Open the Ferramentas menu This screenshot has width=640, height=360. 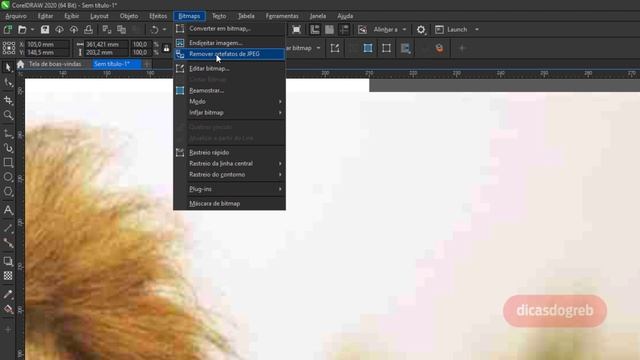(282, 16)
